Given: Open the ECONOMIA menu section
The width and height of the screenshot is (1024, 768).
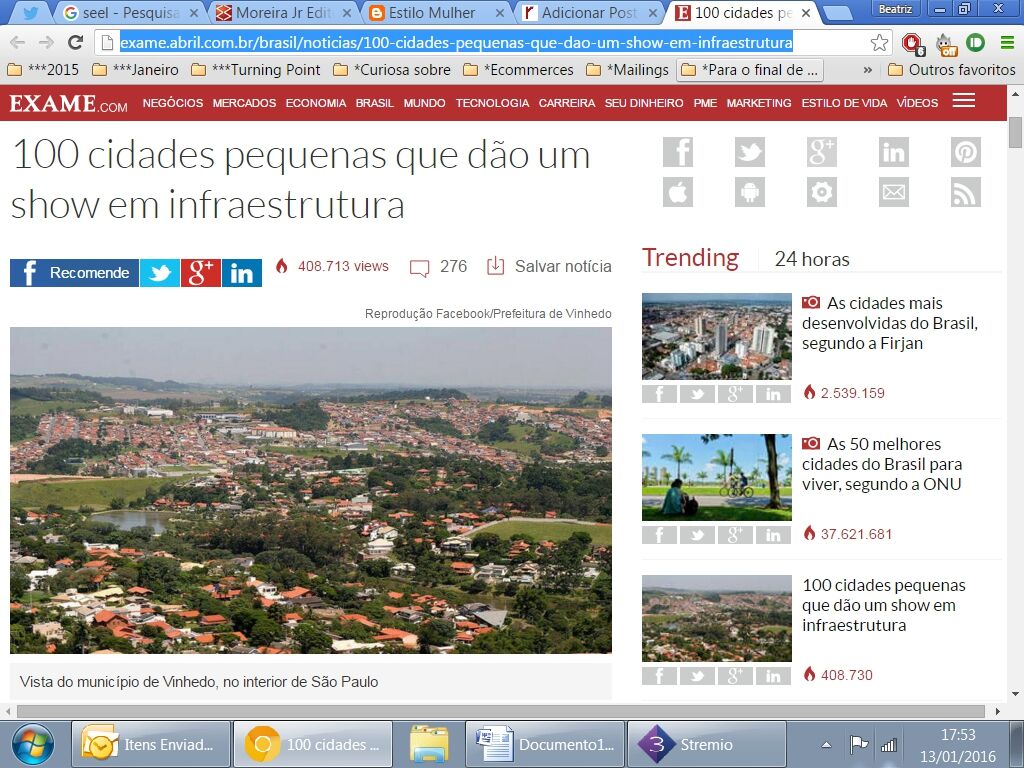Looking at the screenshot, I should tap(315, 103).
